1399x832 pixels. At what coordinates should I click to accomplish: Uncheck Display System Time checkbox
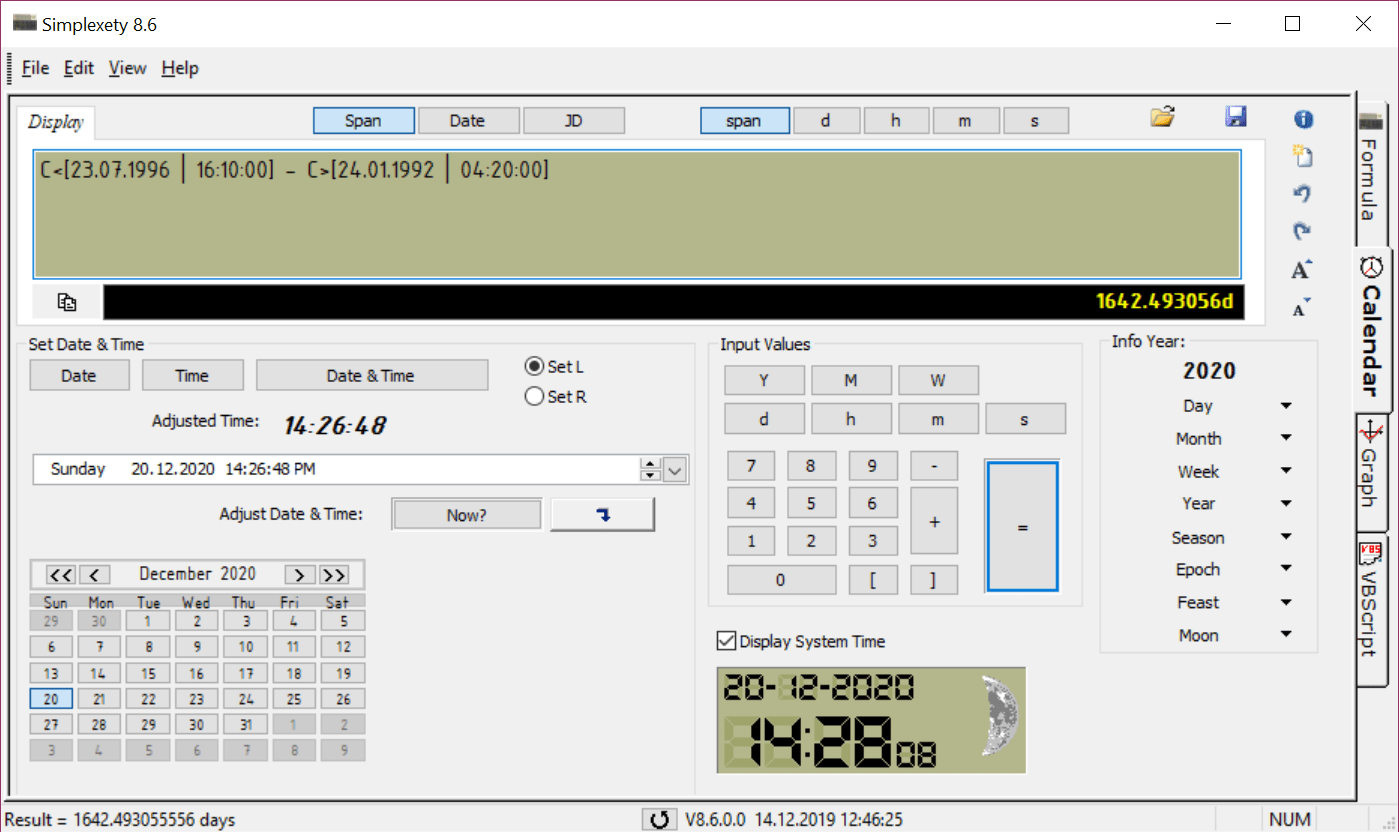pyautogui.click(x=726, y=641)
